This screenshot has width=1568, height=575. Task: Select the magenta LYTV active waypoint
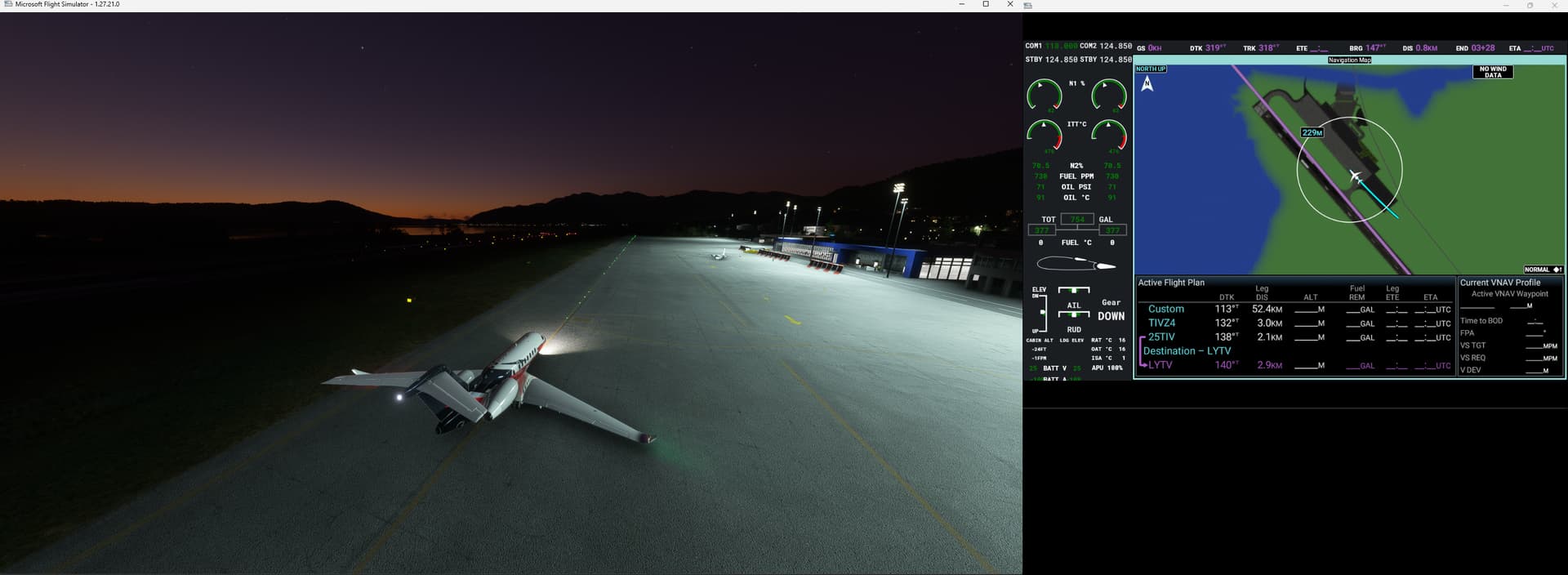(1160, 365)
